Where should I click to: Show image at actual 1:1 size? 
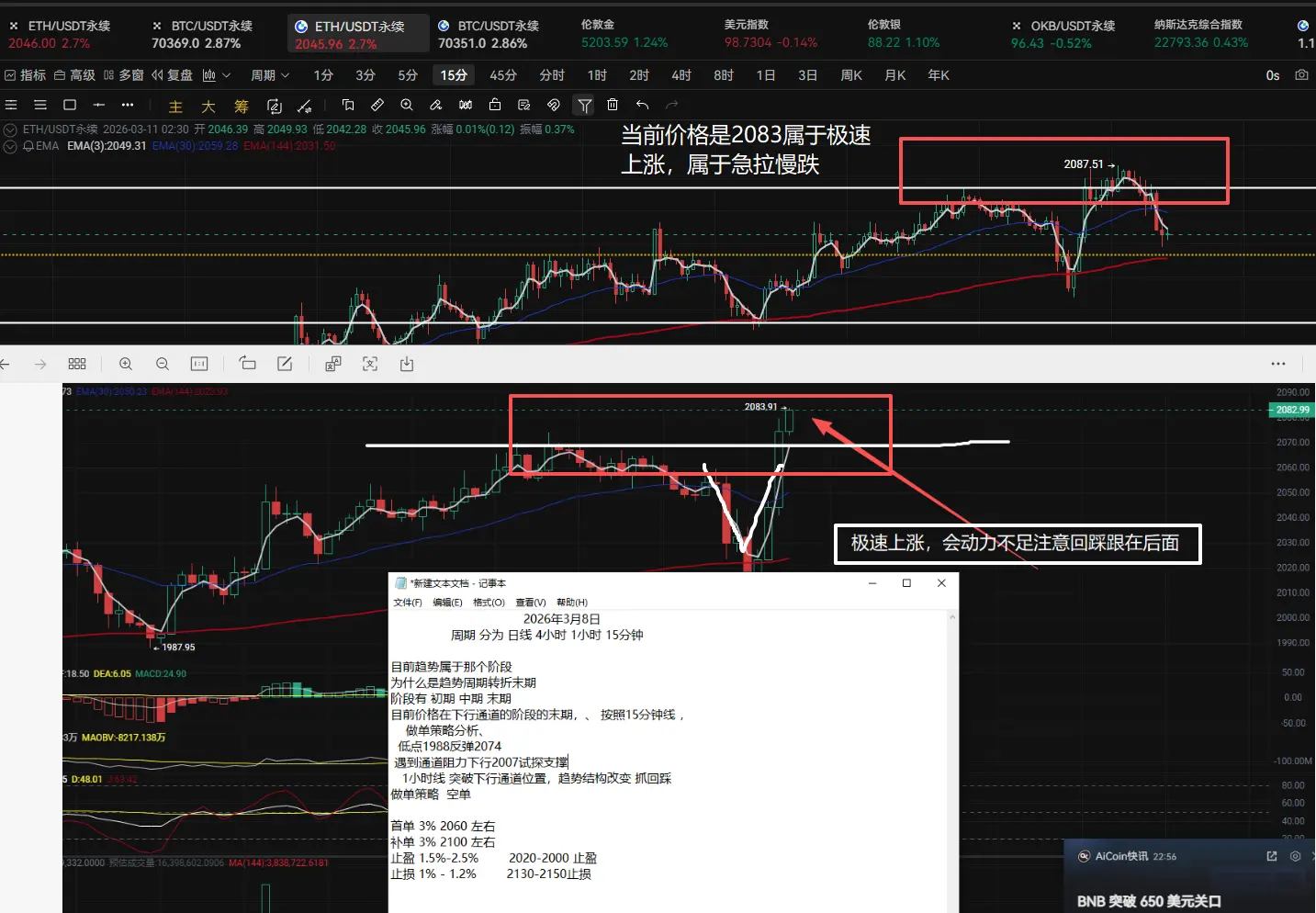(x=199, y=365)
